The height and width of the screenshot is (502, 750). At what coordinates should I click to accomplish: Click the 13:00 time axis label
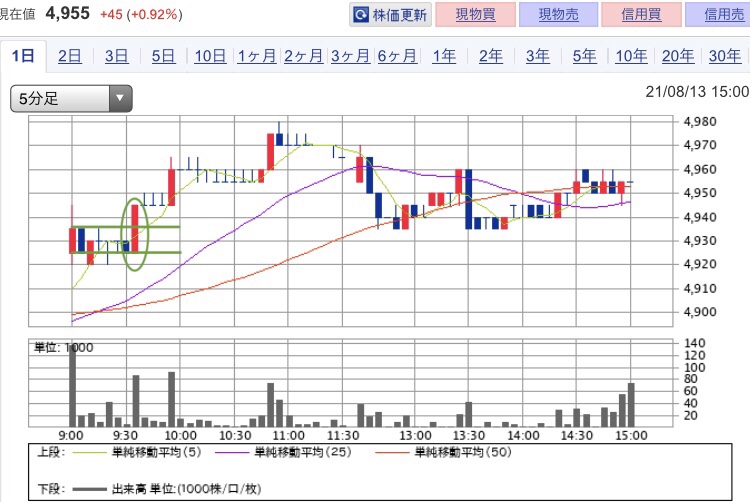(x=415, y=436)
